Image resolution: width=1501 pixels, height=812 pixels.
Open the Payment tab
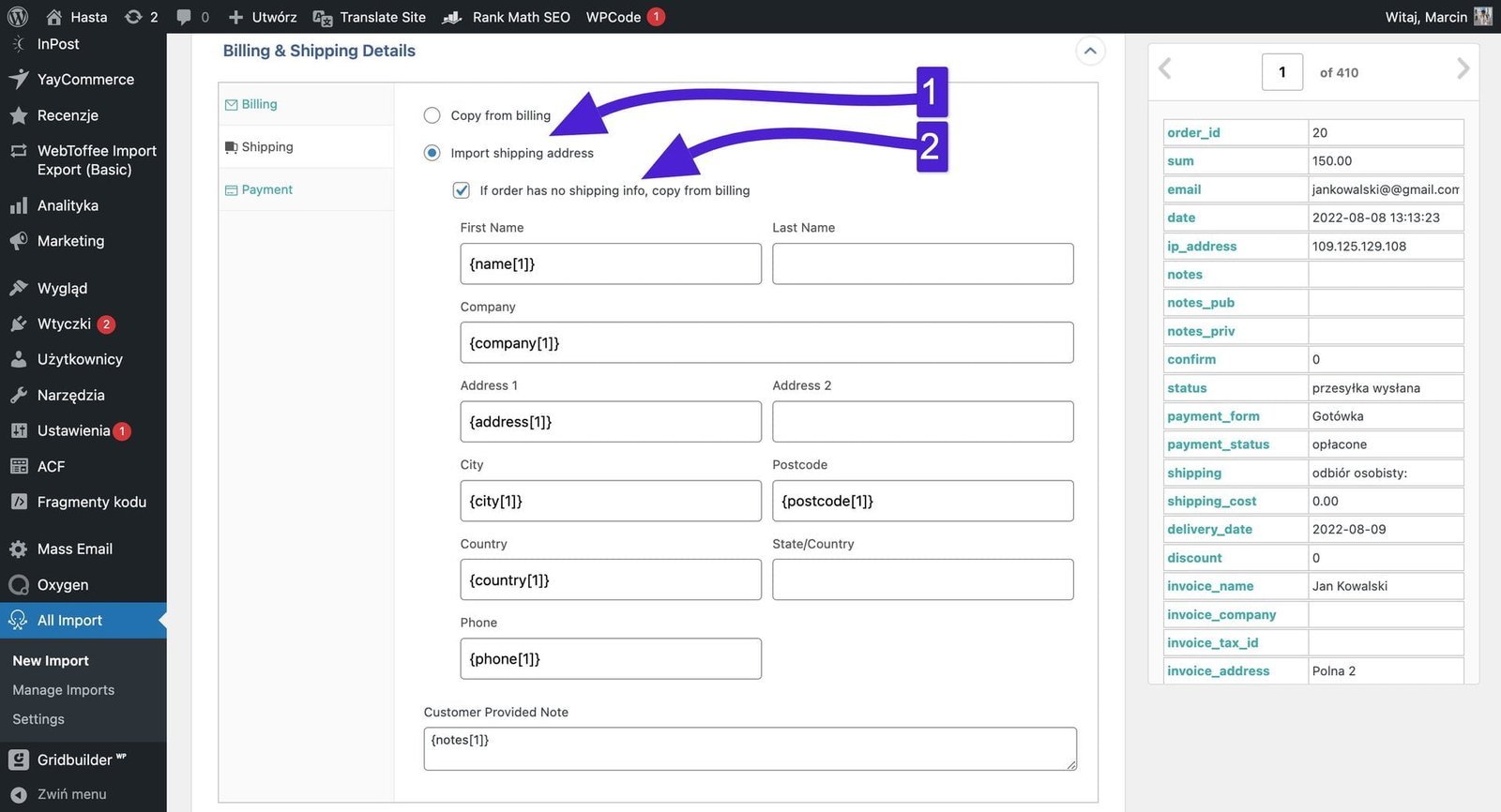tap(266, 189)
